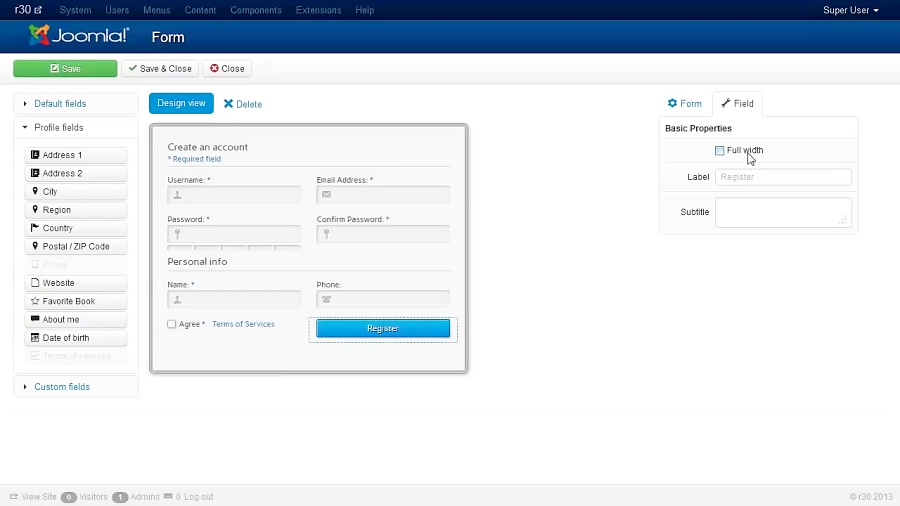The width and height of the screenshot is (900, 506).
Task: Click the Favorite Book star icon
Action: (35, 301)
